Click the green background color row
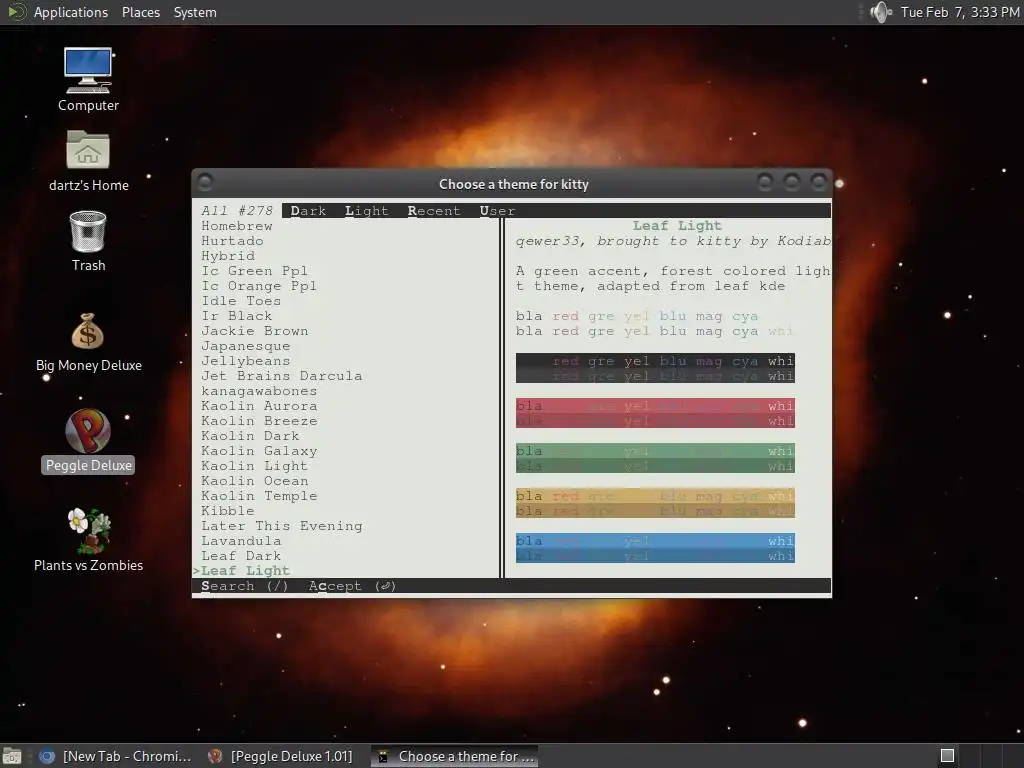Image resolution: width=1024 pixels, height=768 pixels. tap(655, 458)
